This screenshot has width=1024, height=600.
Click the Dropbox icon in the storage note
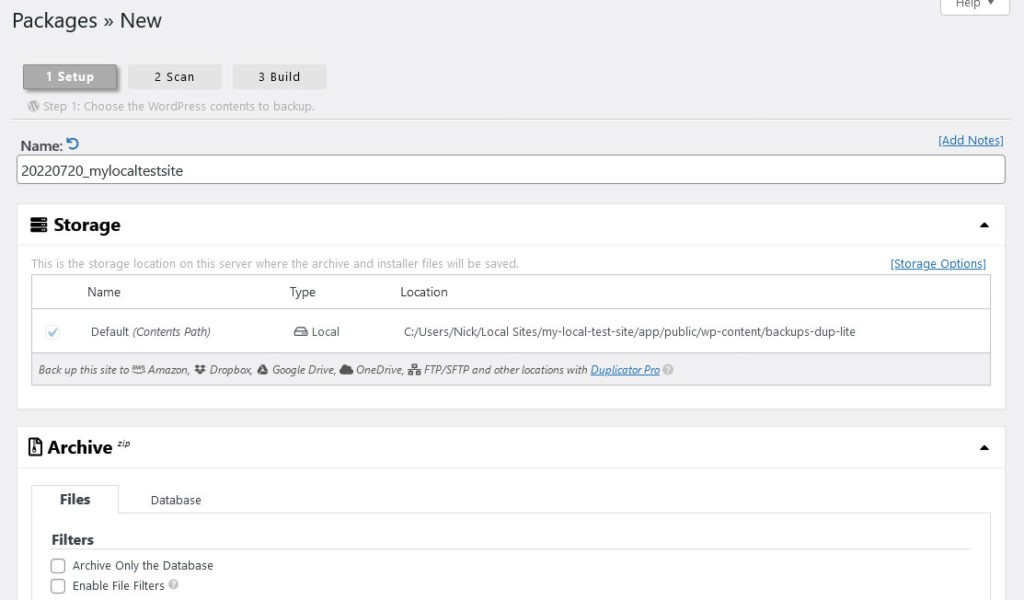pyautogui.click(x=200, y=370)
